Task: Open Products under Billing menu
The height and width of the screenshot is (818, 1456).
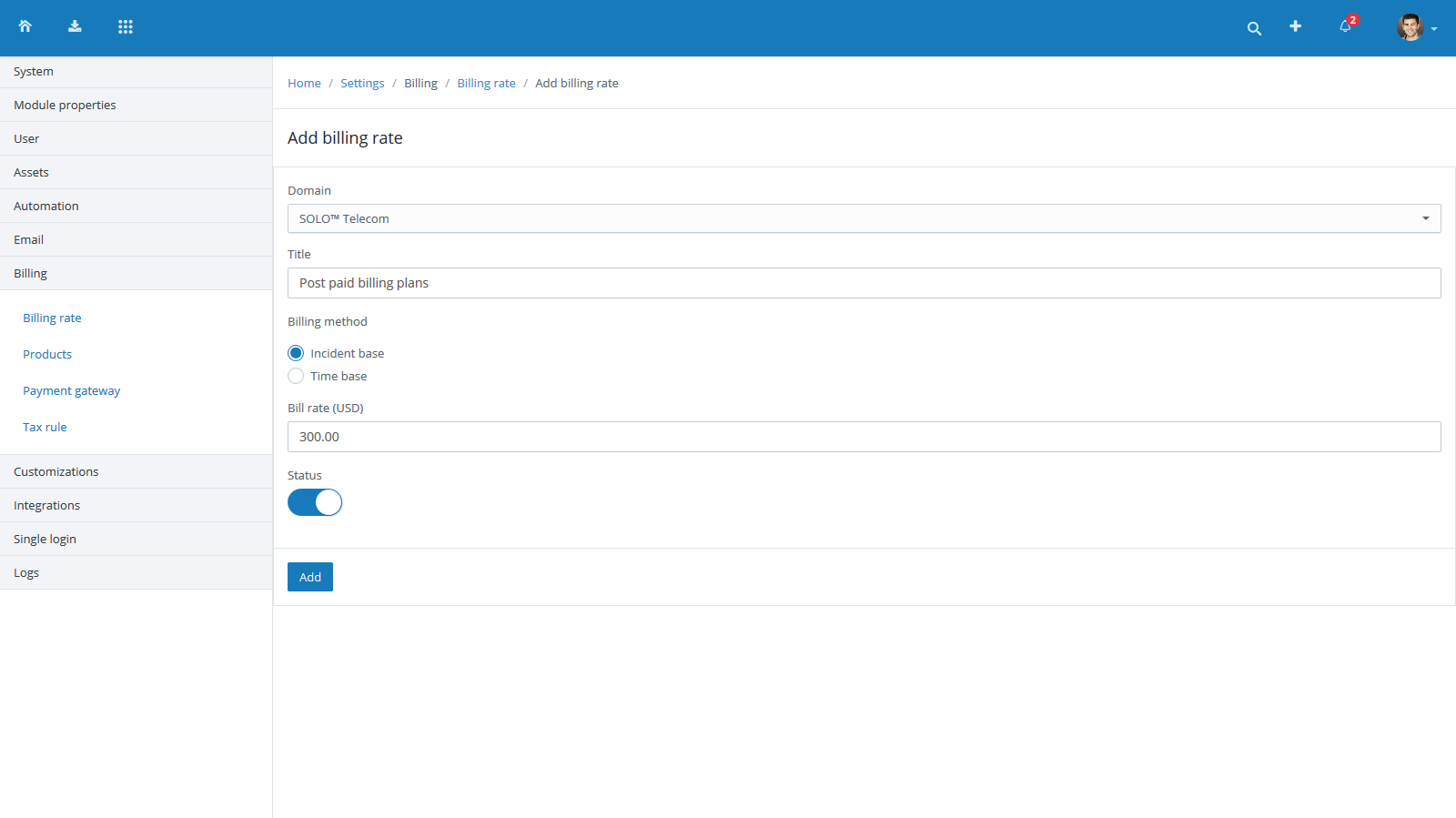Action: coord(47,354)
